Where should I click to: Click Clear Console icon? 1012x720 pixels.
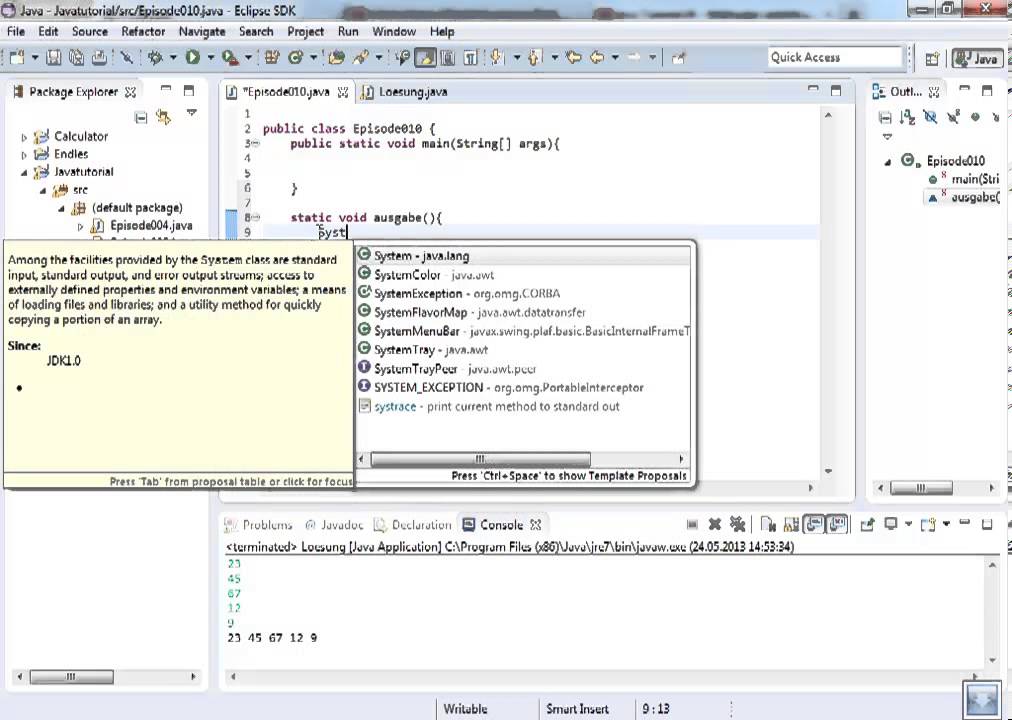click(x=768, y=525)
